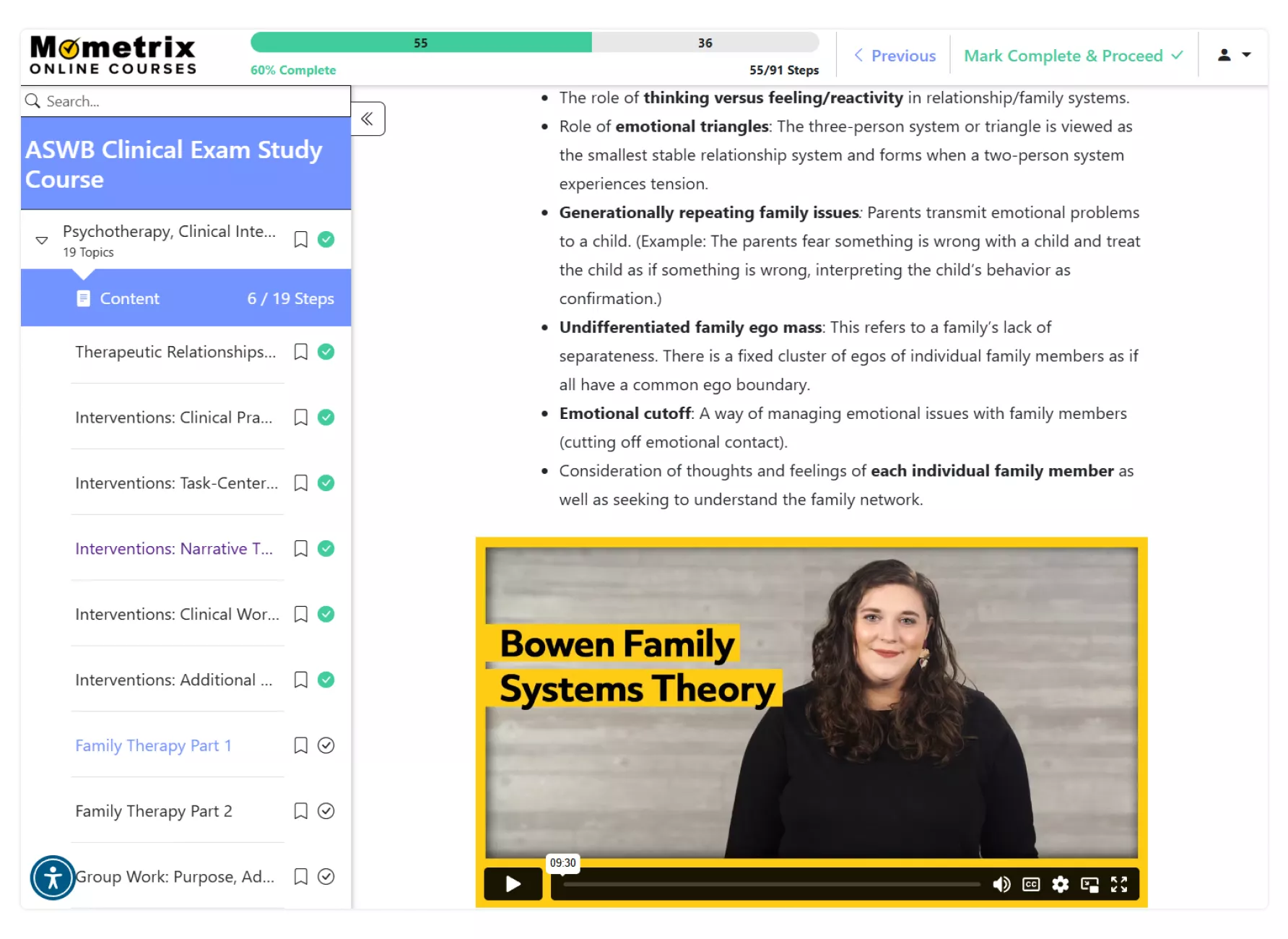
Task: Open Therapeutic Relationships topic
Action: [175, 352]
